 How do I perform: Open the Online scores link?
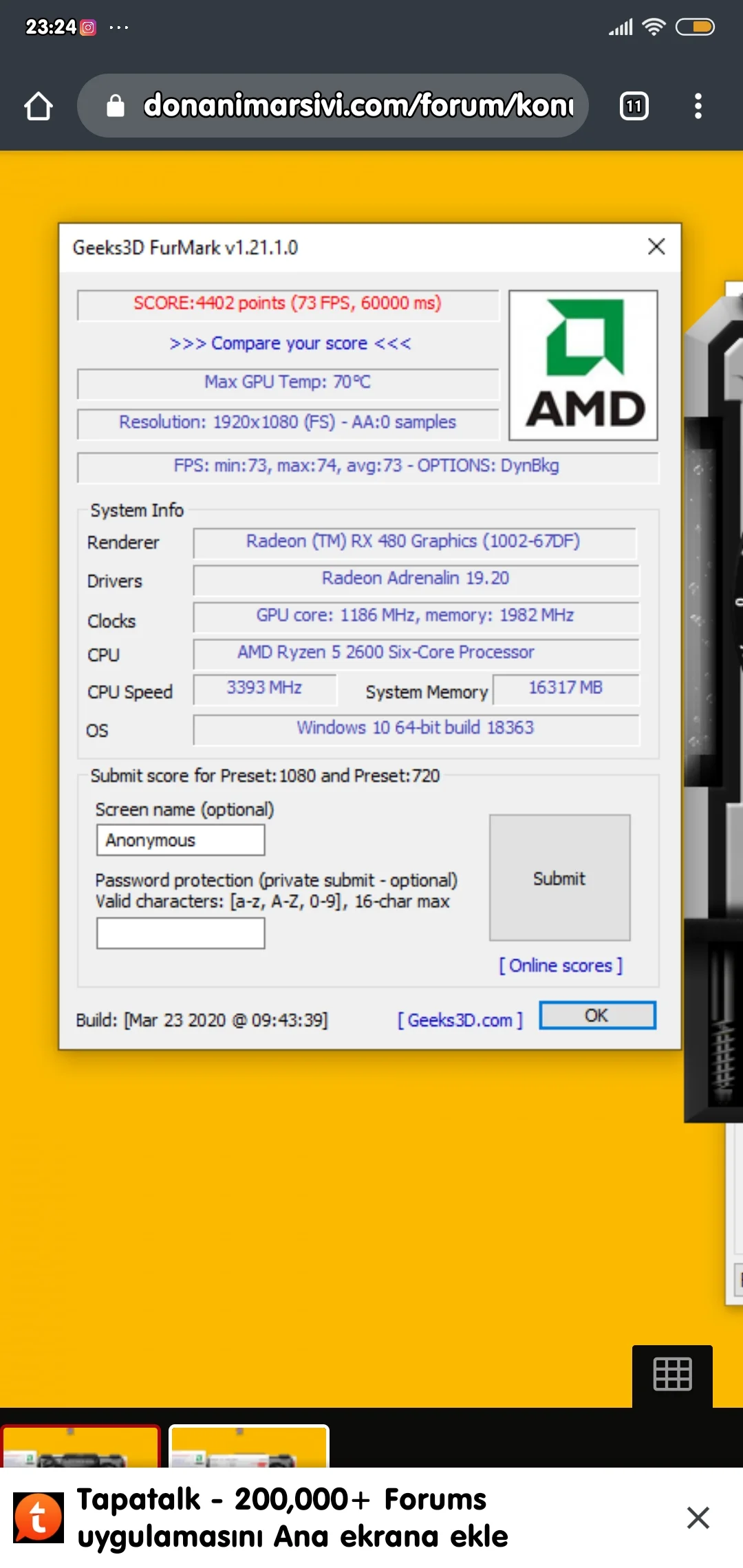(561, 966)
